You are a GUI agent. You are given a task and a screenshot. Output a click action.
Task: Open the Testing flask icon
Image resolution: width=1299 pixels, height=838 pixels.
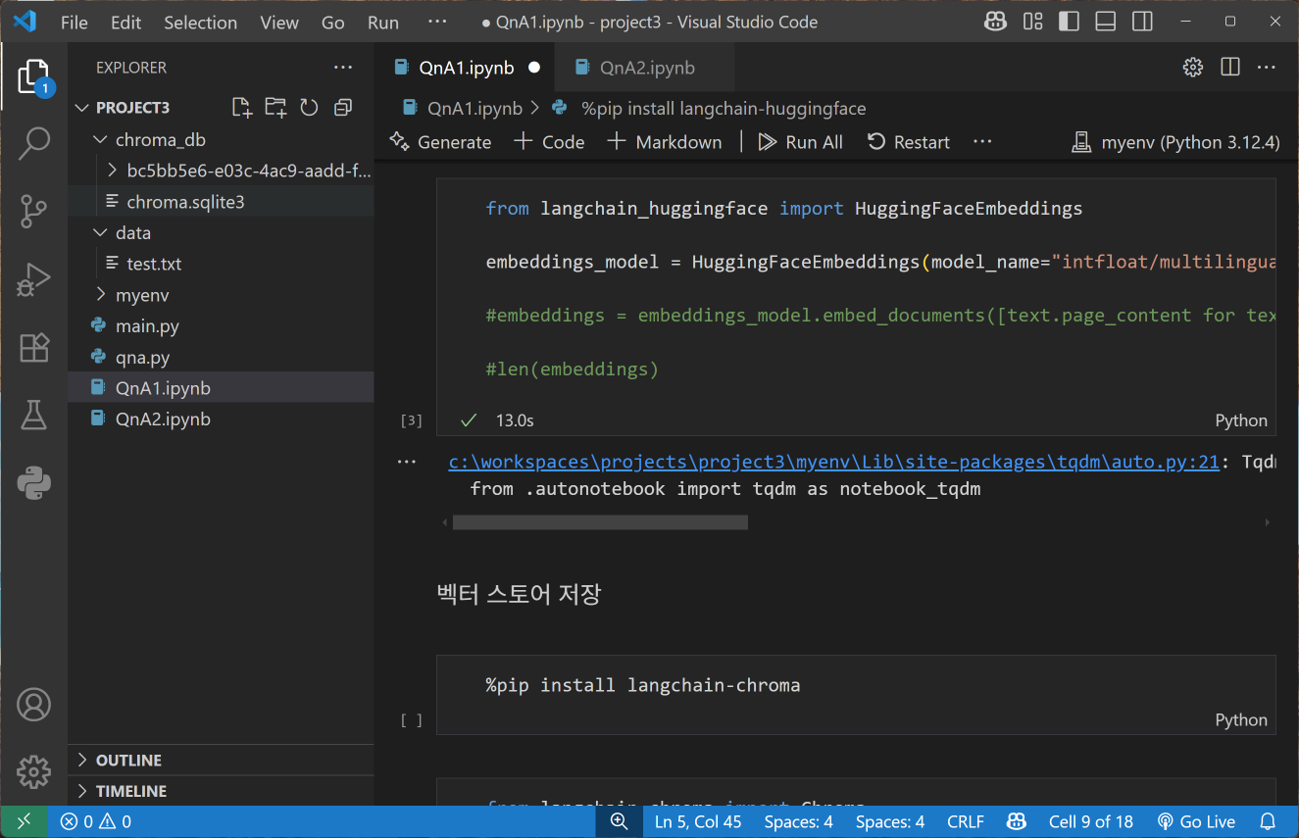tap(34, 415)
